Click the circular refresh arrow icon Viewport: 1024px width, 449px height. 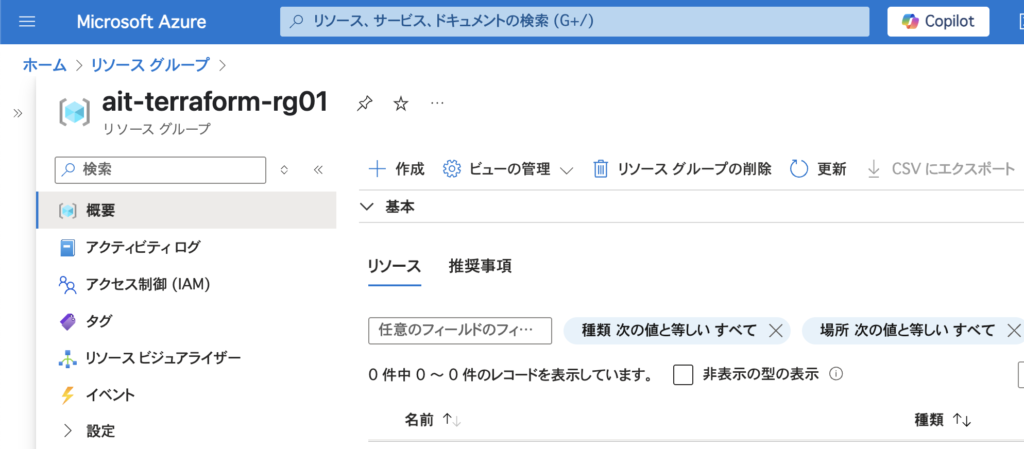(x=799, y=170)
